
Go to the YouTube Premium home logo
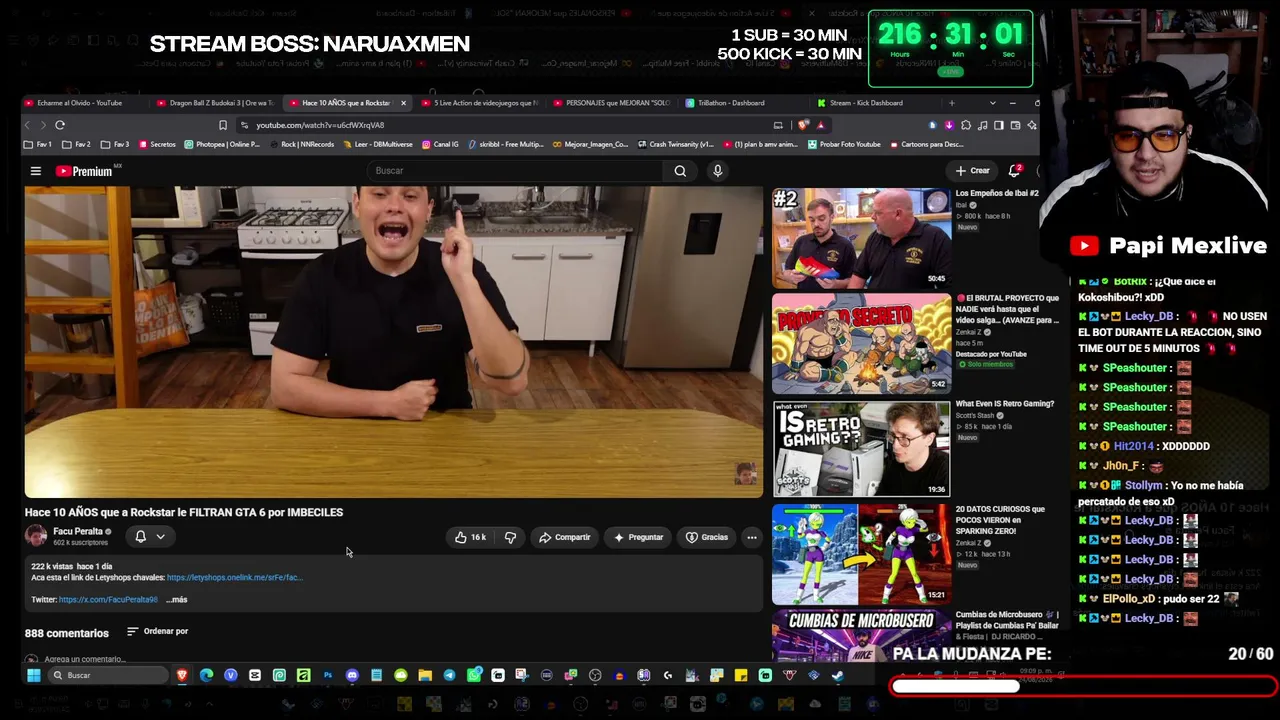tap(84, 171)
